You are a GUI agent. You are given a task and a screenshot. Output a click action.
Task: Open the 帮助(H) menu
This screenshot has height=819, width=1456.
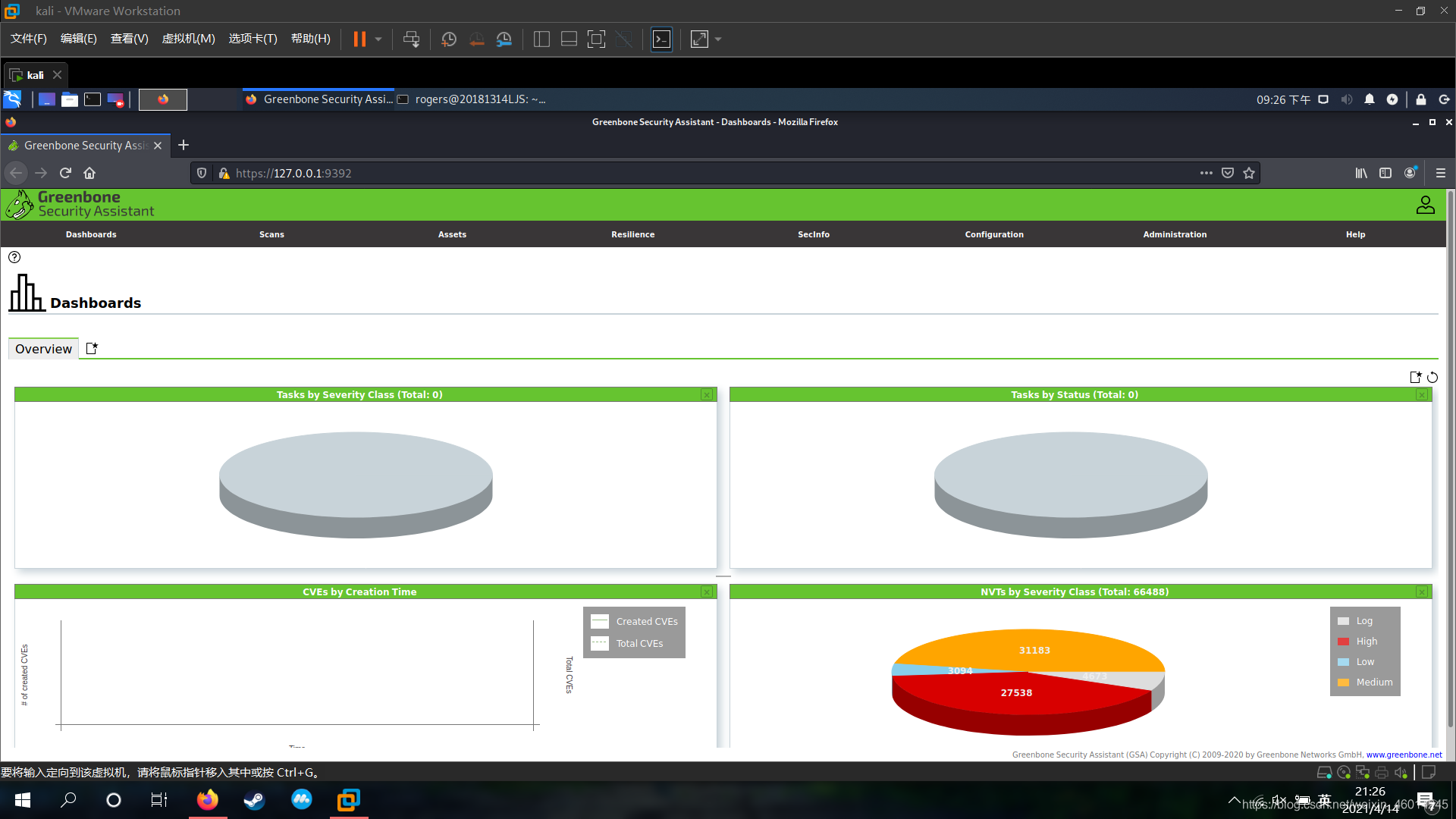(311, 39)
